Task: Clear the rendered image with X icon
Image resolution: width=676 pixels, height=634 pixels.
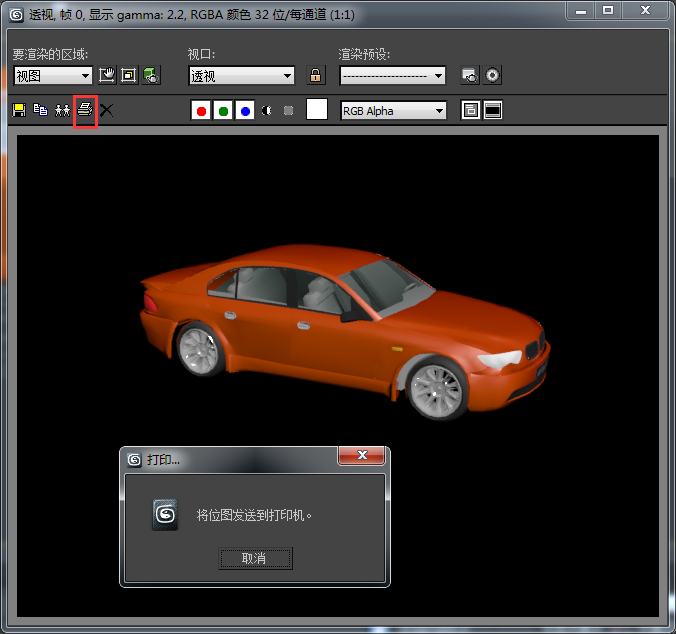Action: pos(106,110)
